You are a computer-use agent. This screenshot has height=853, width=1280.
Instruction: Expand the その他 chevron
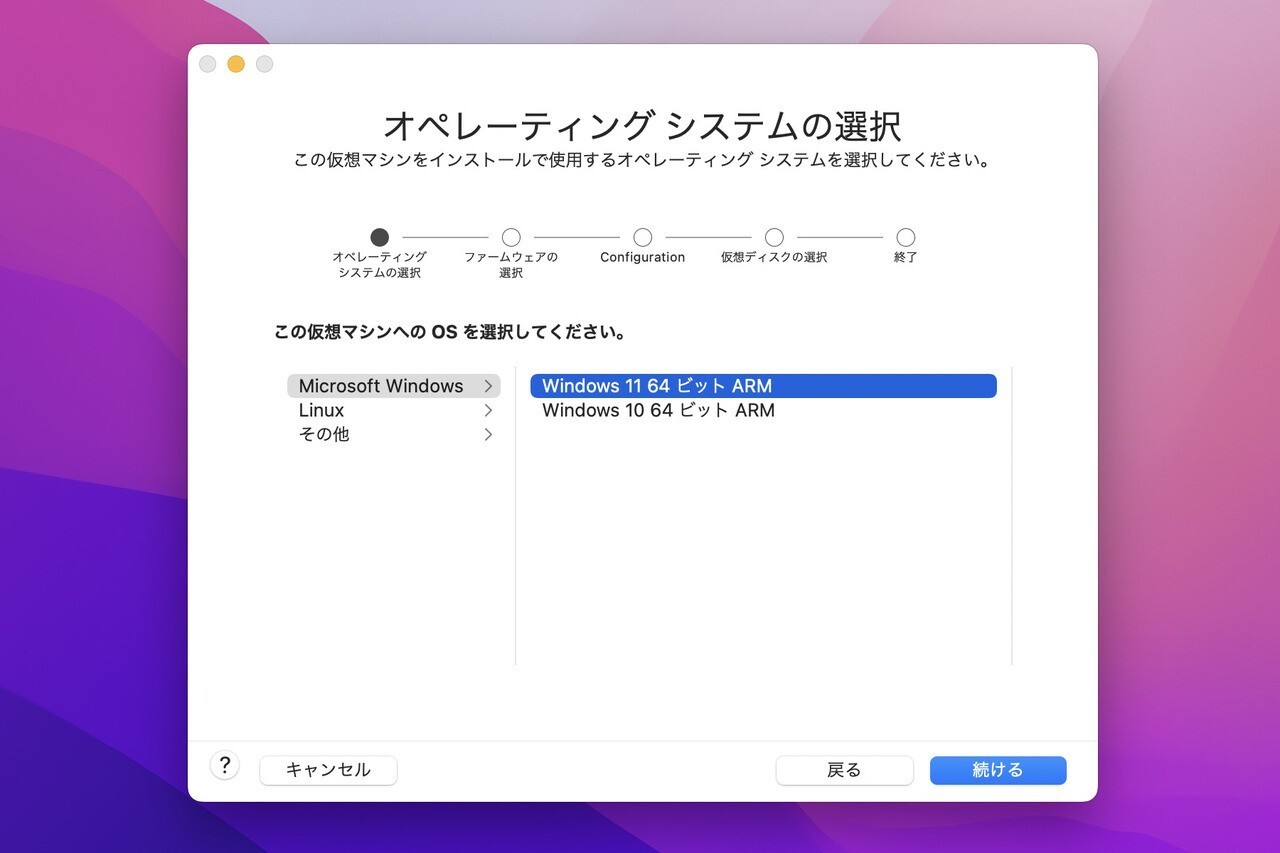tap(488, 434)
